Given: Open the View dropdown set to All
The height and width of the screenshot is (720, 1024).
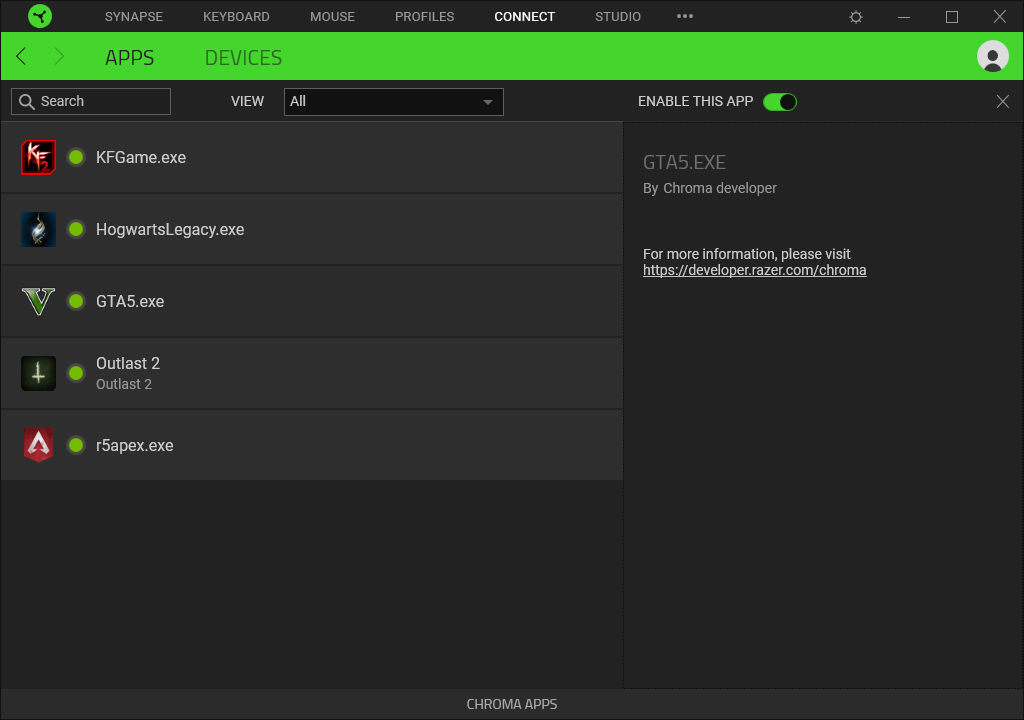Looking at the screenshot, I should click(x=394, y=102).
